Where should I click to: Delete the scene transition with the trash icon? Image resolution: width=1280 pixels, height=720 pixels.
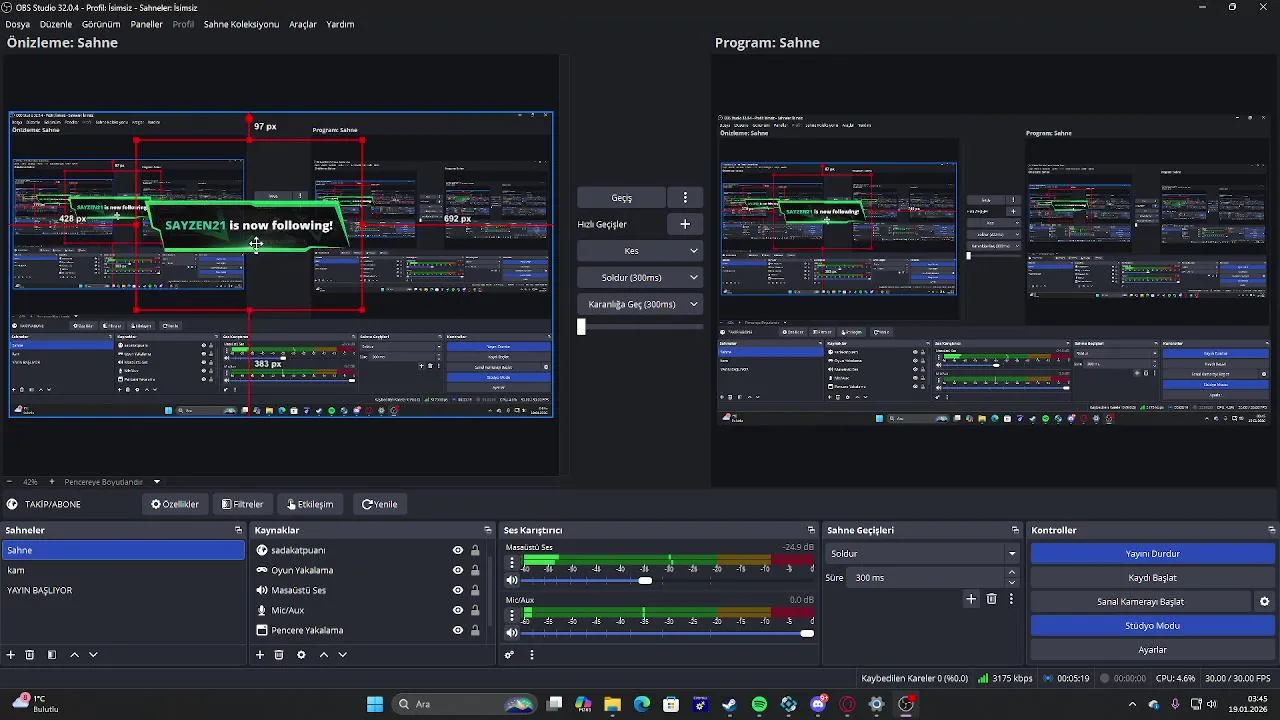(x=991, y=599)
